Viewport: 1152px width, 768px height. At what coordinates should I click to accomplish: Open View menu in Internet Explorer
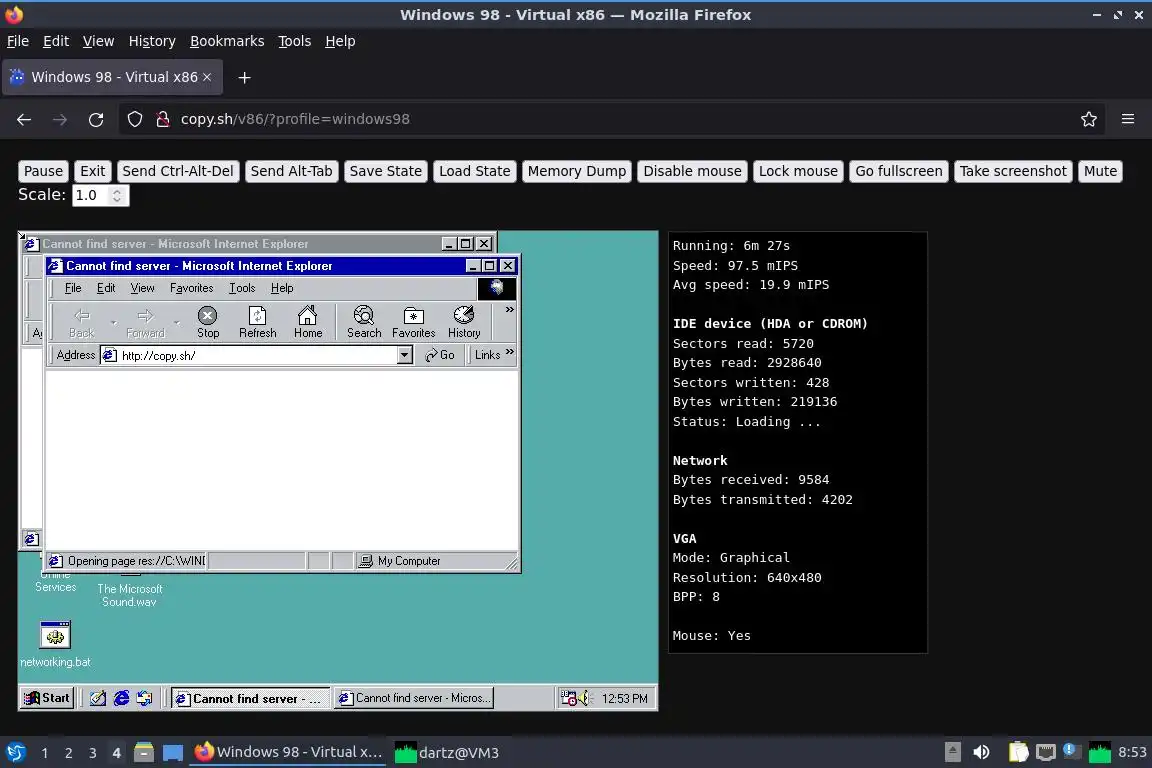pos(143,288)
